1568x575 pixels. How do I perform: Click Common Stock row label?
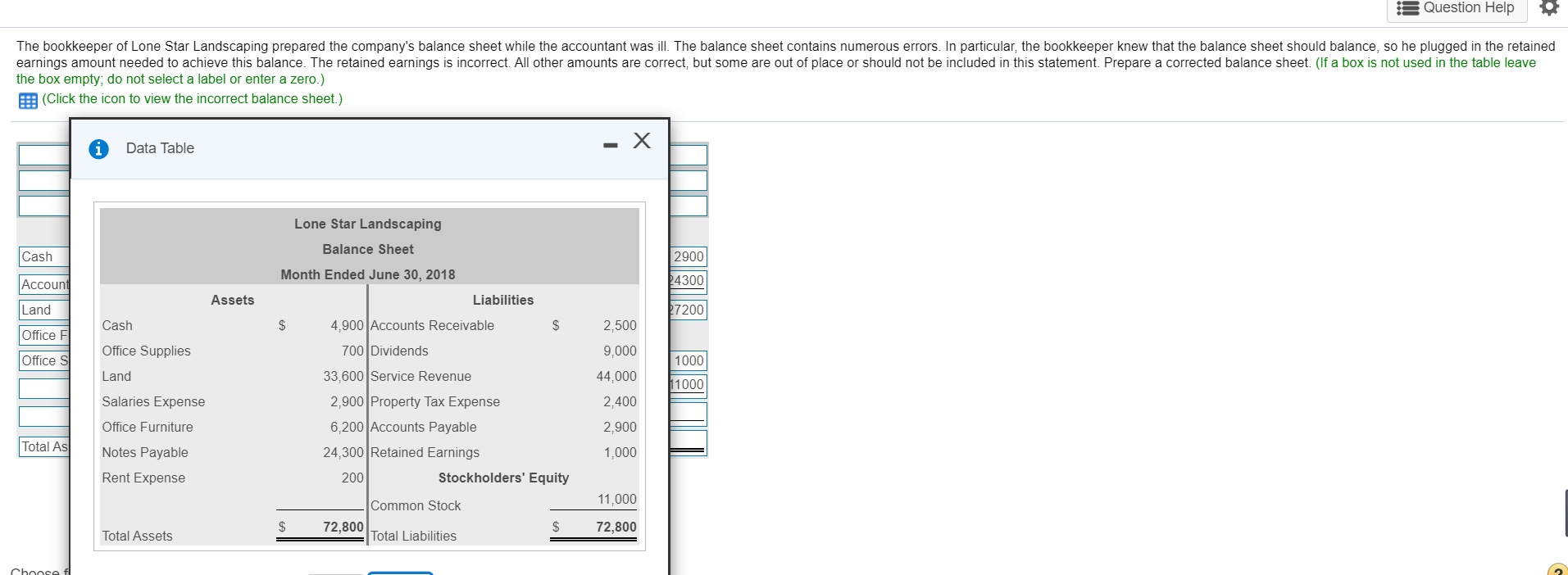coord(416,505)
